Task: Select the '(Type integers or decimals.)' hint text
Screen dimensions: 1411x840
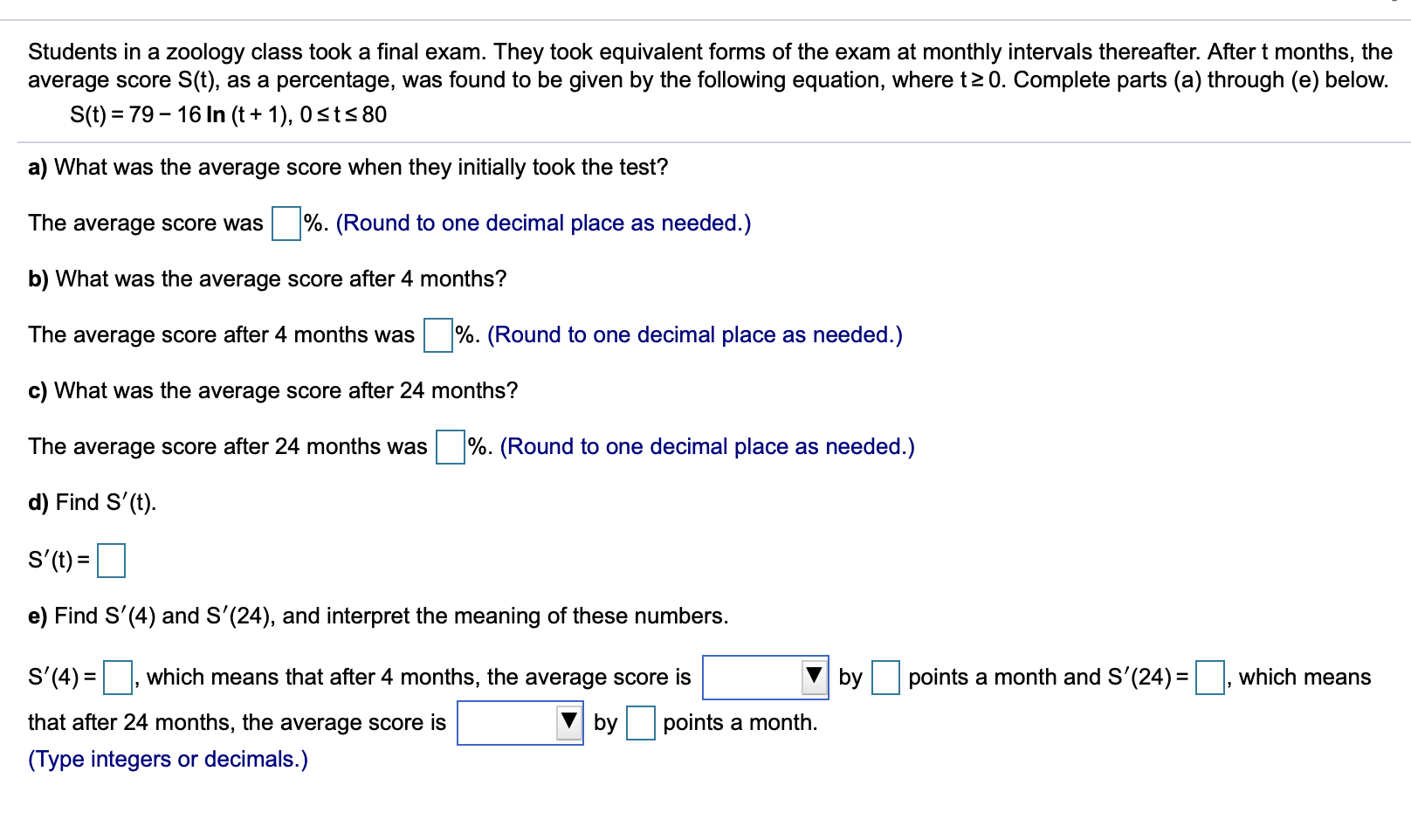Action: coord(168,760)
